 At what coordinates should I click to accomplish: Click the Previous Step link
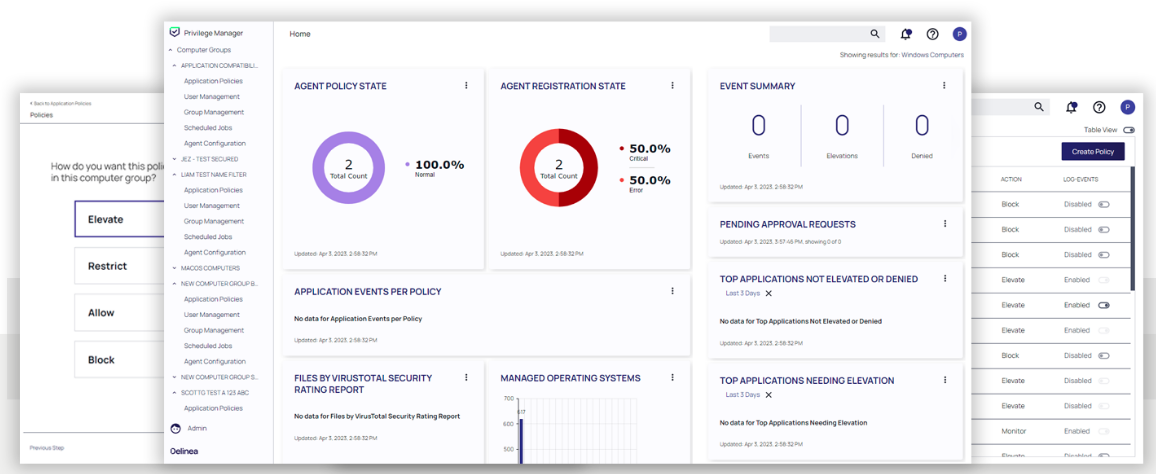click(x=46, y=447)
